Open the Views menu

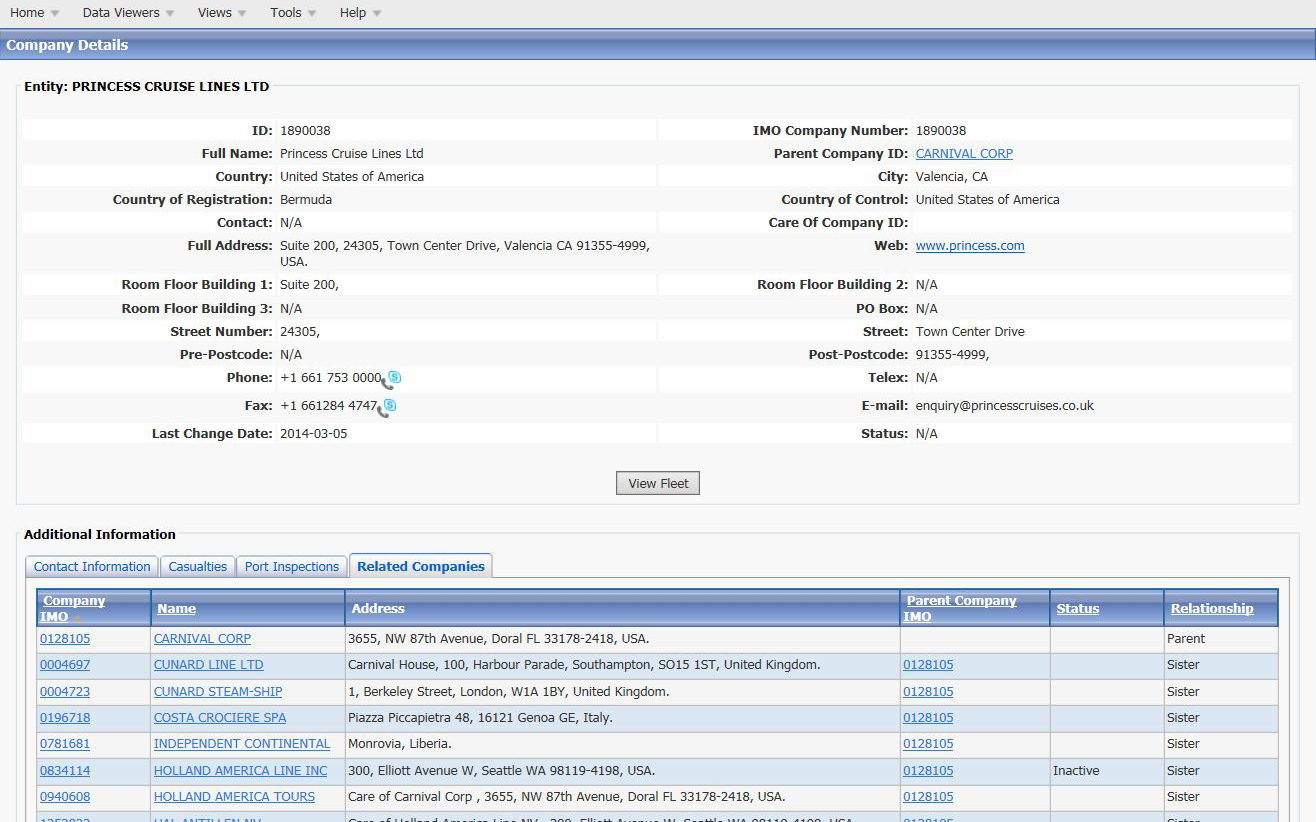click(x=223, y=13)
